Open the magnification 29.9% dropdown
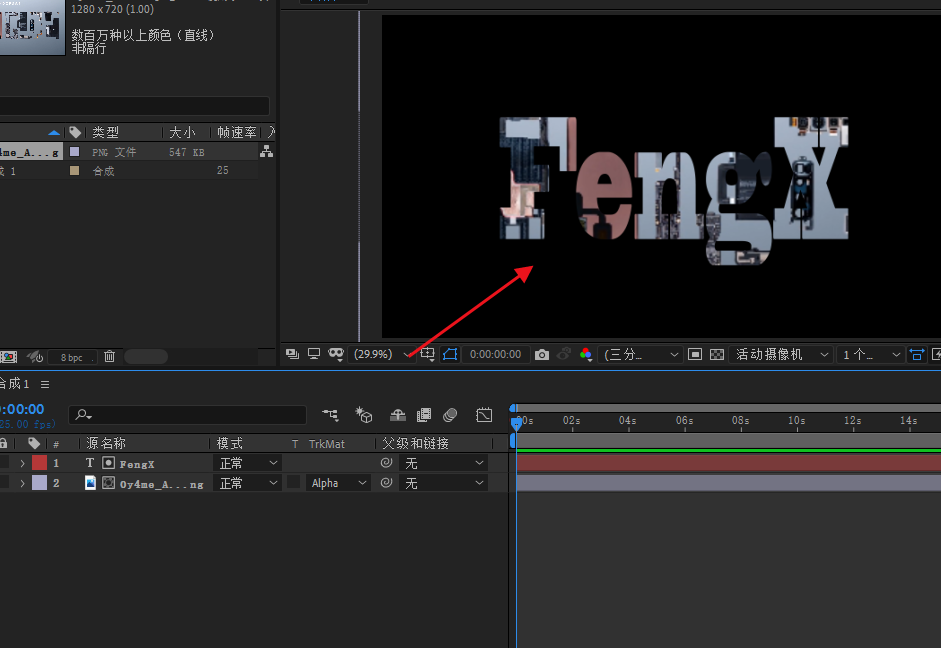The image size is (941, 648). coord(382,354)
